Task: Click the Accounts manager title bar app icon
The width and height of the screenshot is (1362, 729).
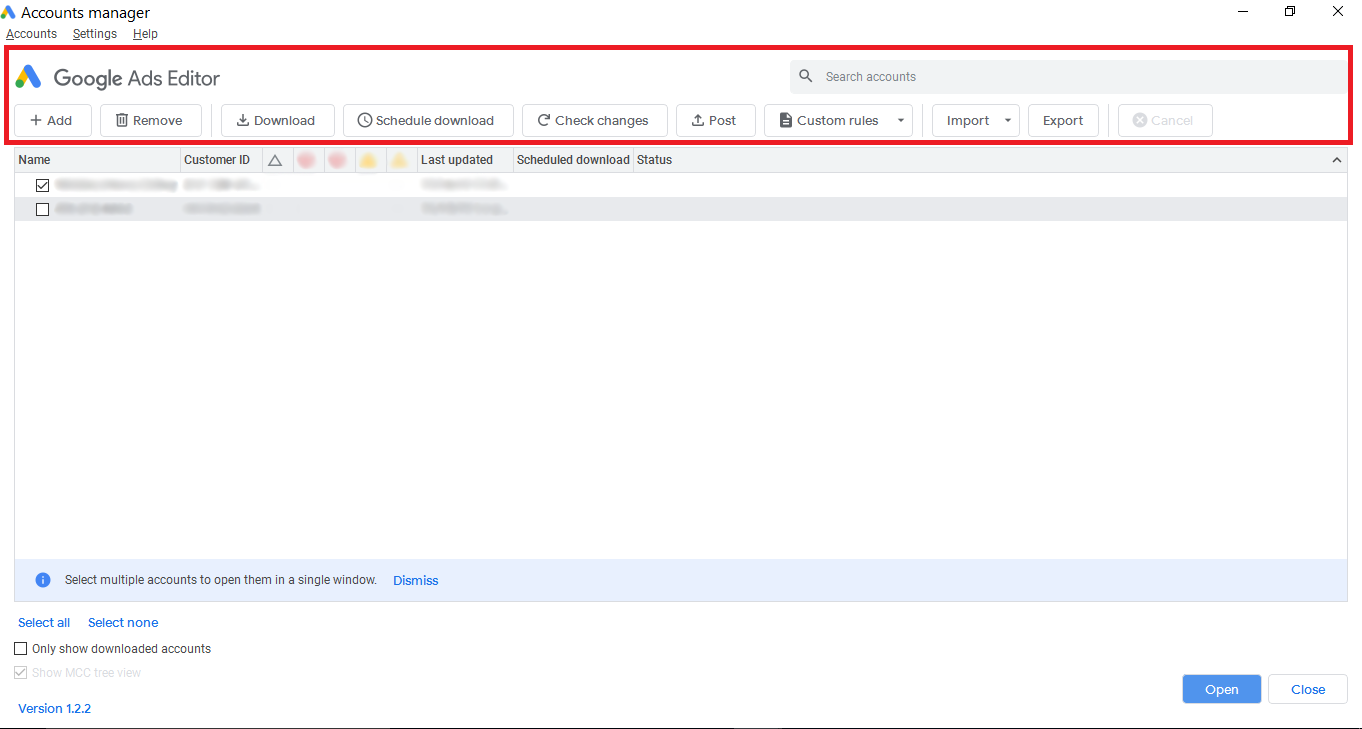Action: pyautogui.click(x=8, y=12)
